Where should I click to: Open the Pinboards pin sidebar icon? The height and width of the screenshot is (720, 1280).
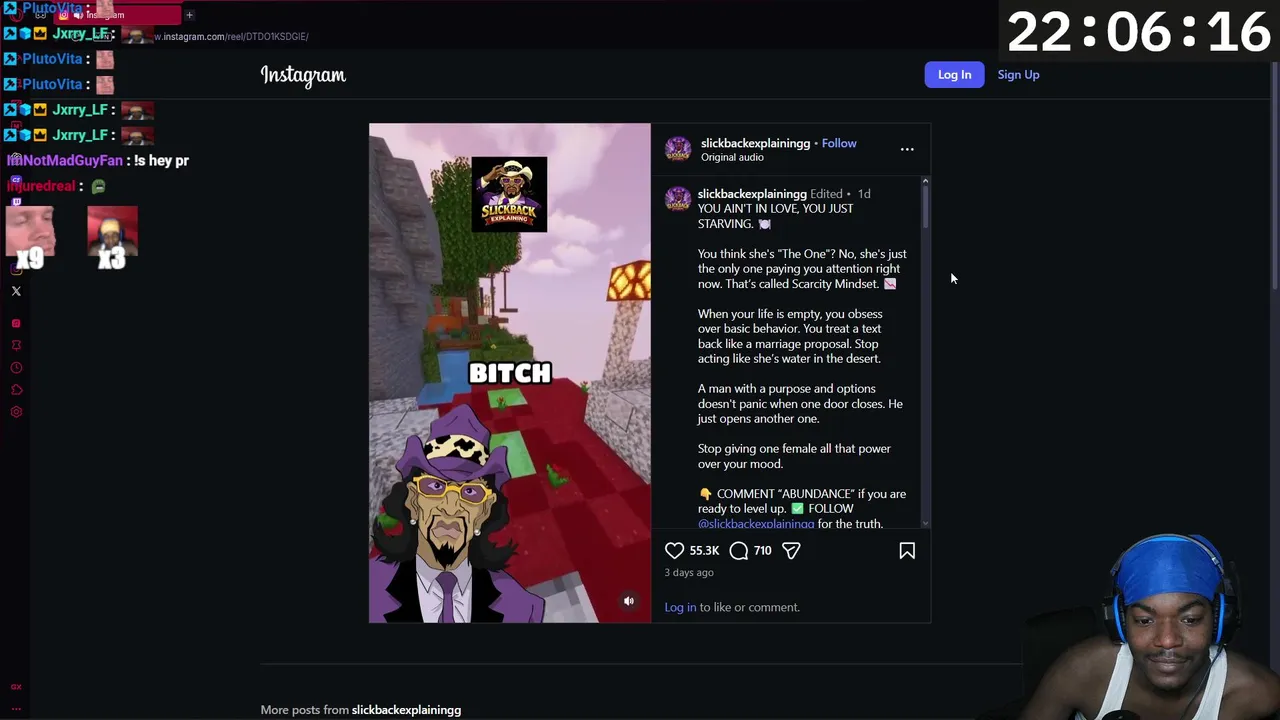point(16,345)
